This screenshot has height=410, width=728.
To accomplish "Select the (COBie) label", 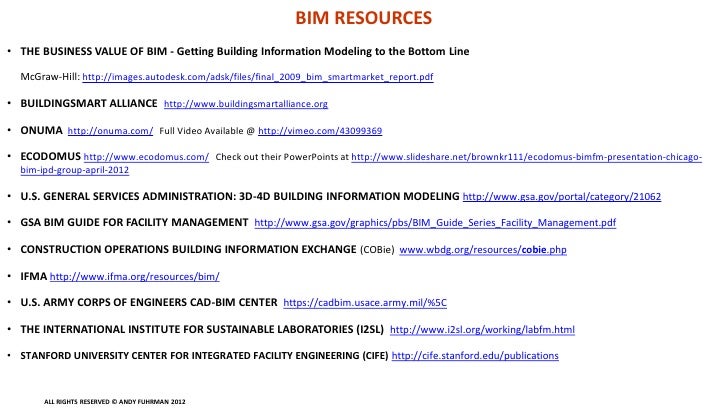I will pyautogui.click(x=377, y=250).
